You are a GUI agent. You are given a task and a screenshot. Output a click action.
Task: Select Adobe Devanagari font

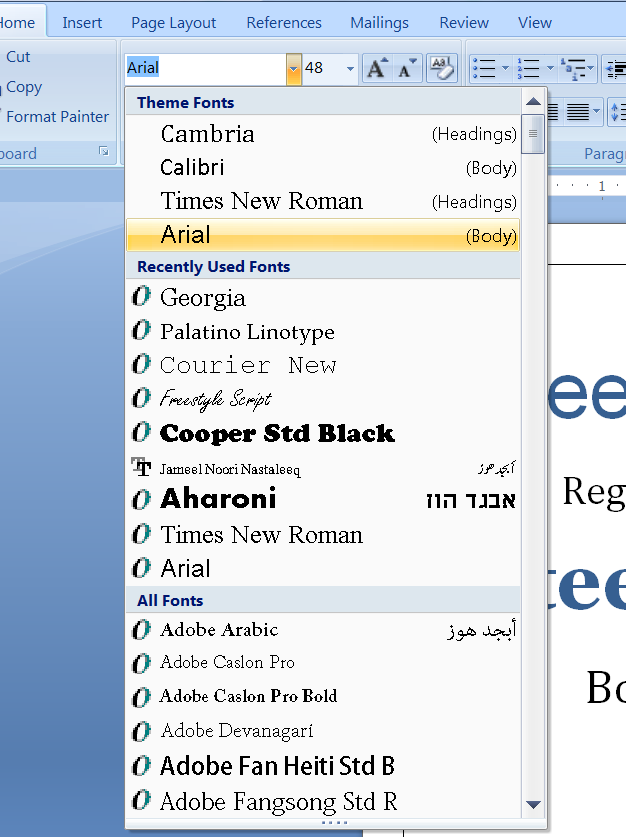[x=323, y=731]
